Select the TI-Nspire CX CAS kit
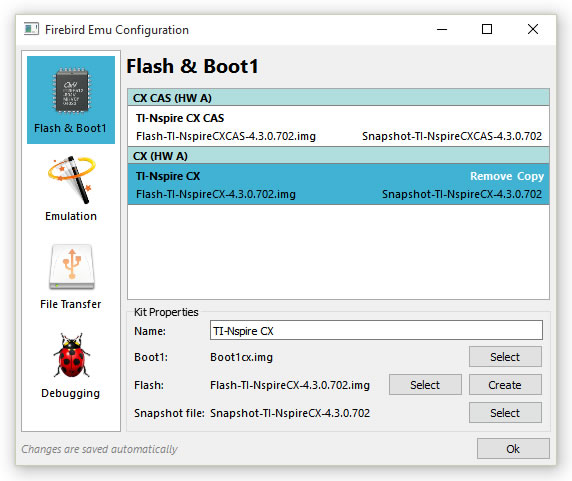 [x=338, y=127]
